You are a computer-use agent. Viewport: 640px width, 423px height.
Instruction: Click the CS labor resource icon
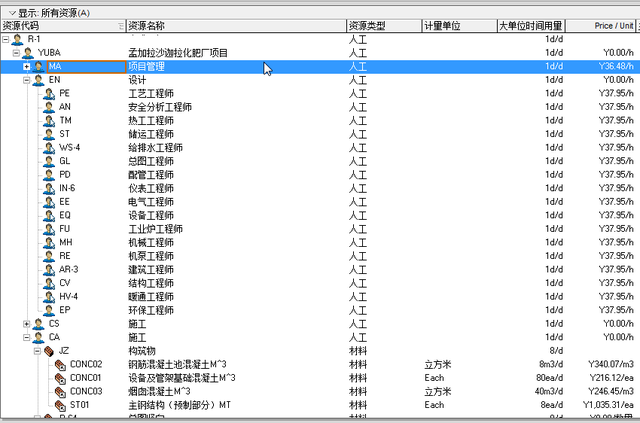pyautogui.click(x=38, y=324)
